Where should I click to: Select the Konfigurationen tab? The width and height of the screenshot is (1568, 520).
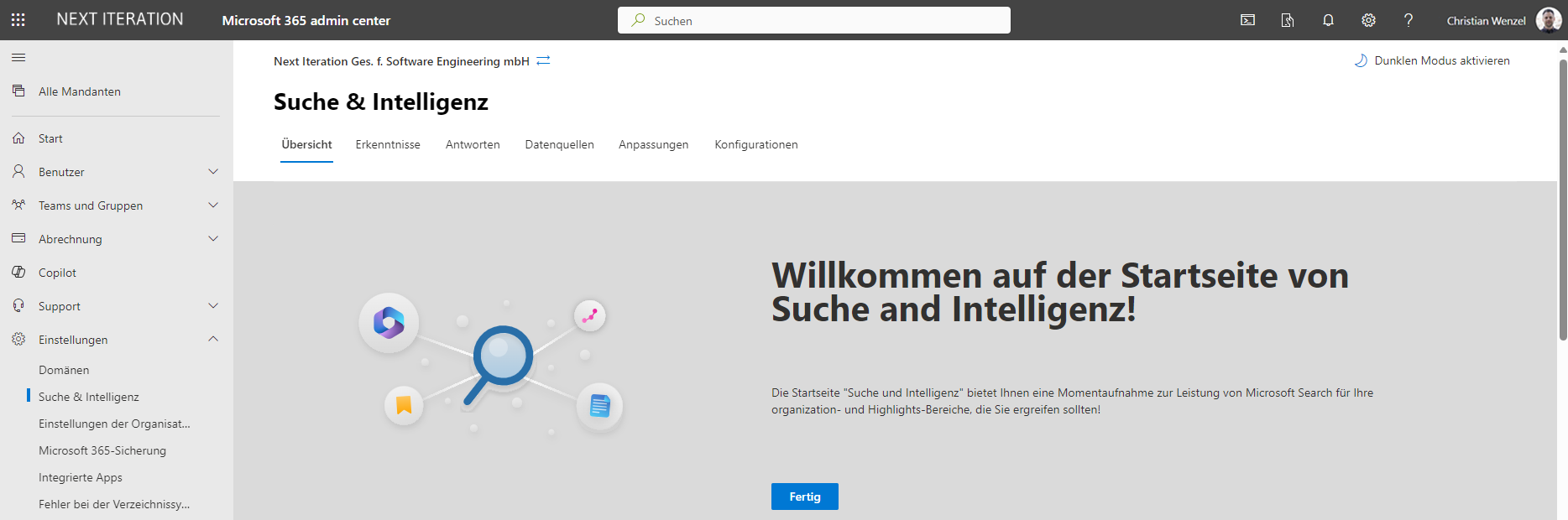pos(756,145)
